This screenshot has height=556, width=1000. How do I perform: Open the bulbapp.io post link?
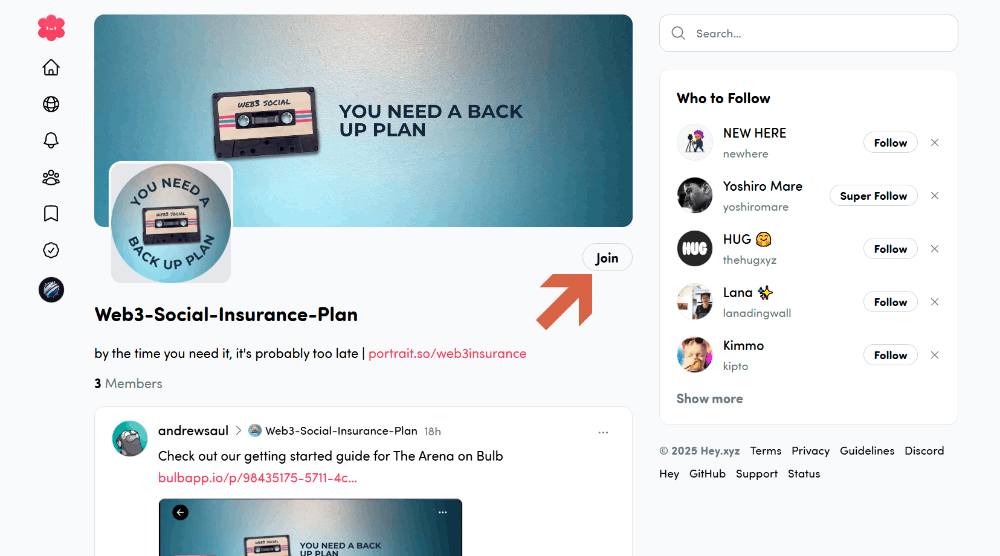pos(258,478)
